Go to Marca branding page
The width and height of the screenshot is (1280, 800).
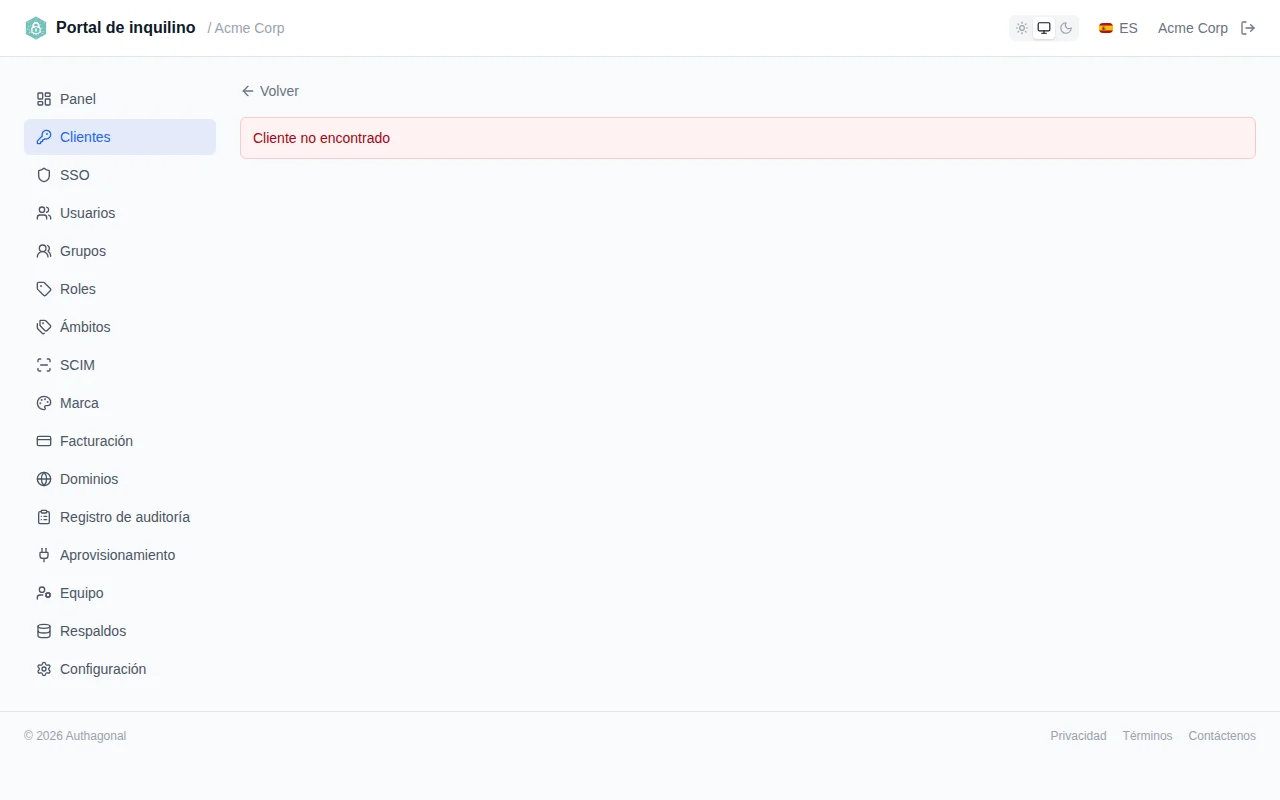[120, 403]
